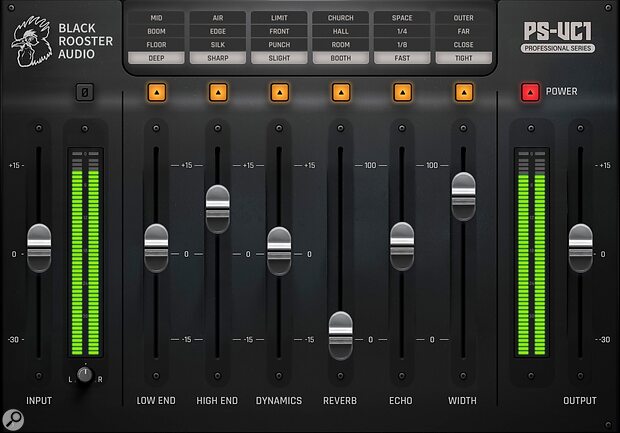620x433 pixels.
Task: Select the EDGE high end mode
Action: (218, 31)
